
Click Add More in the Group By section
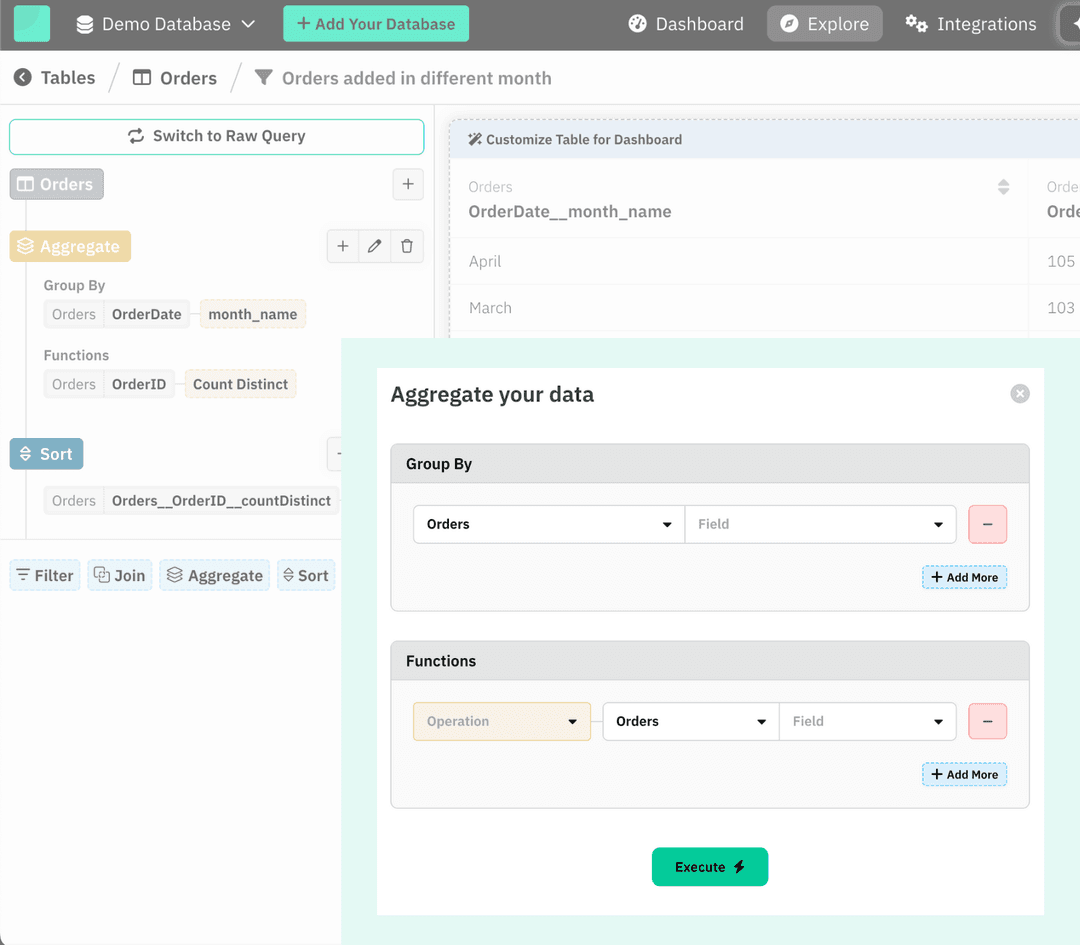(964, 577)
